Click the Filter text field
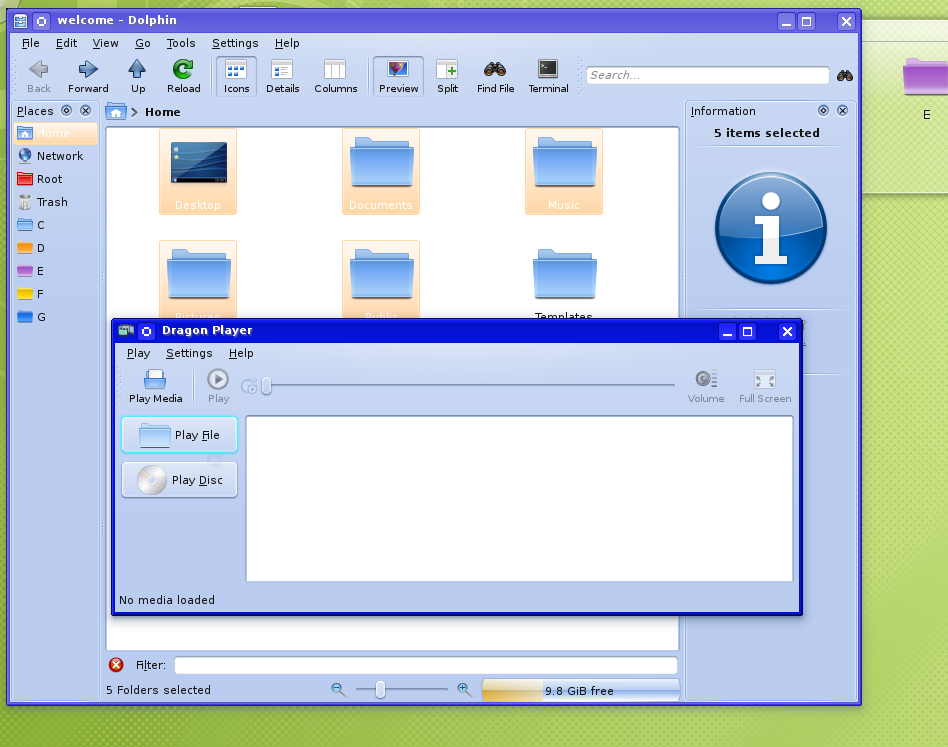 point(426,665)
